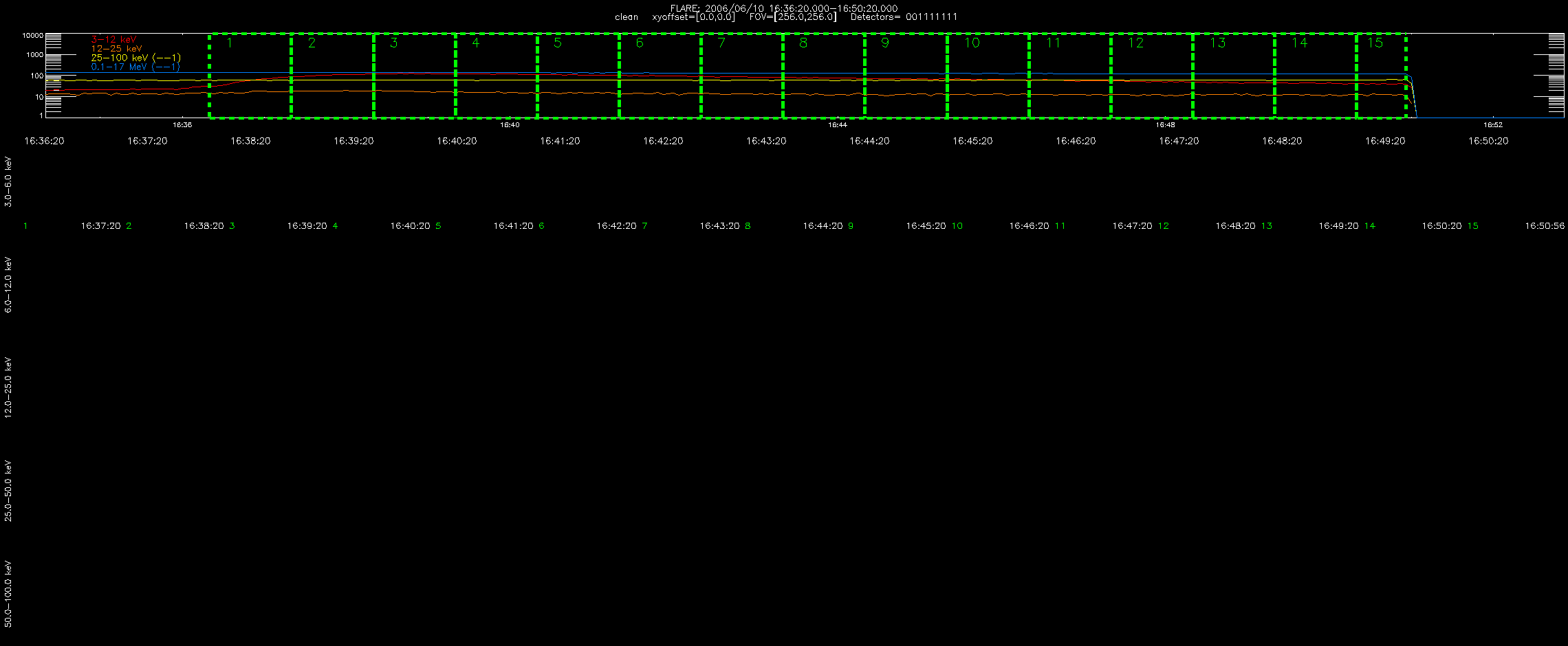Click the red '3-12 keV' legend entry
Image resolution: width=1568 pixels, height=646 pixels.
[x=113, y=40]
